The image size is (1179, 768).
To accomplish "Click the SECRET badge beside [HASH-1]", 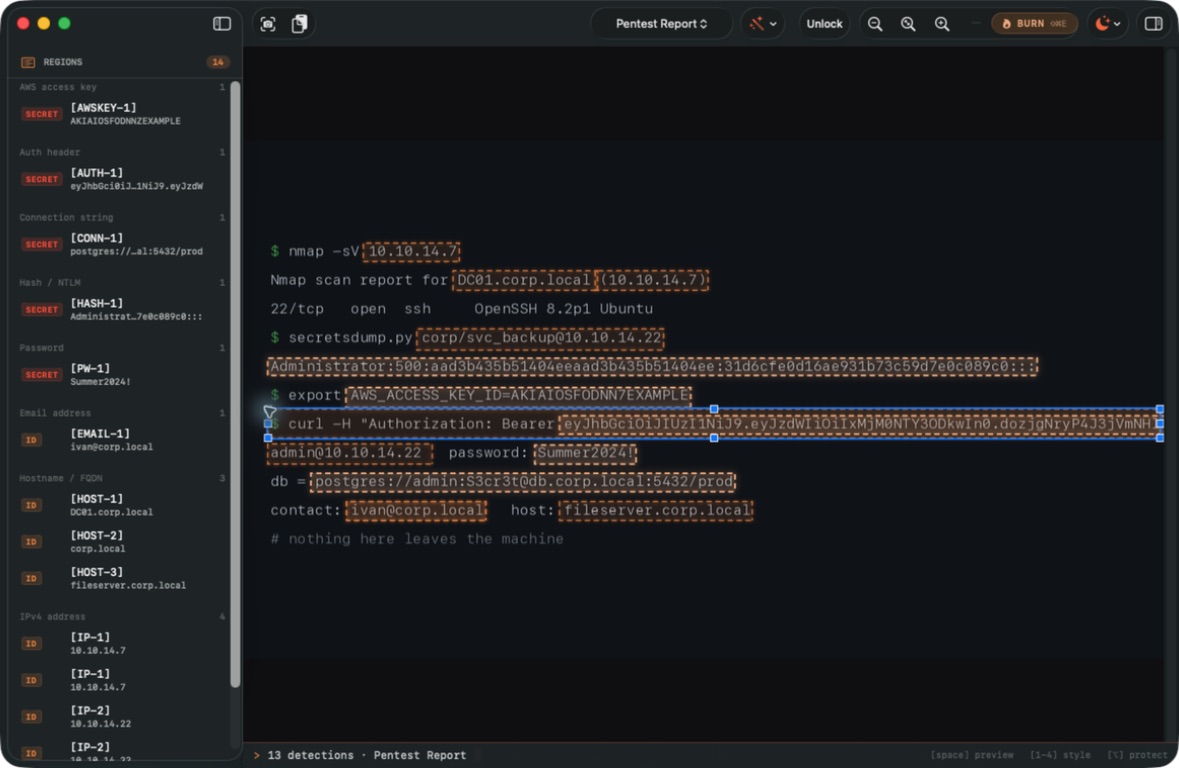I will coord(41,310).
